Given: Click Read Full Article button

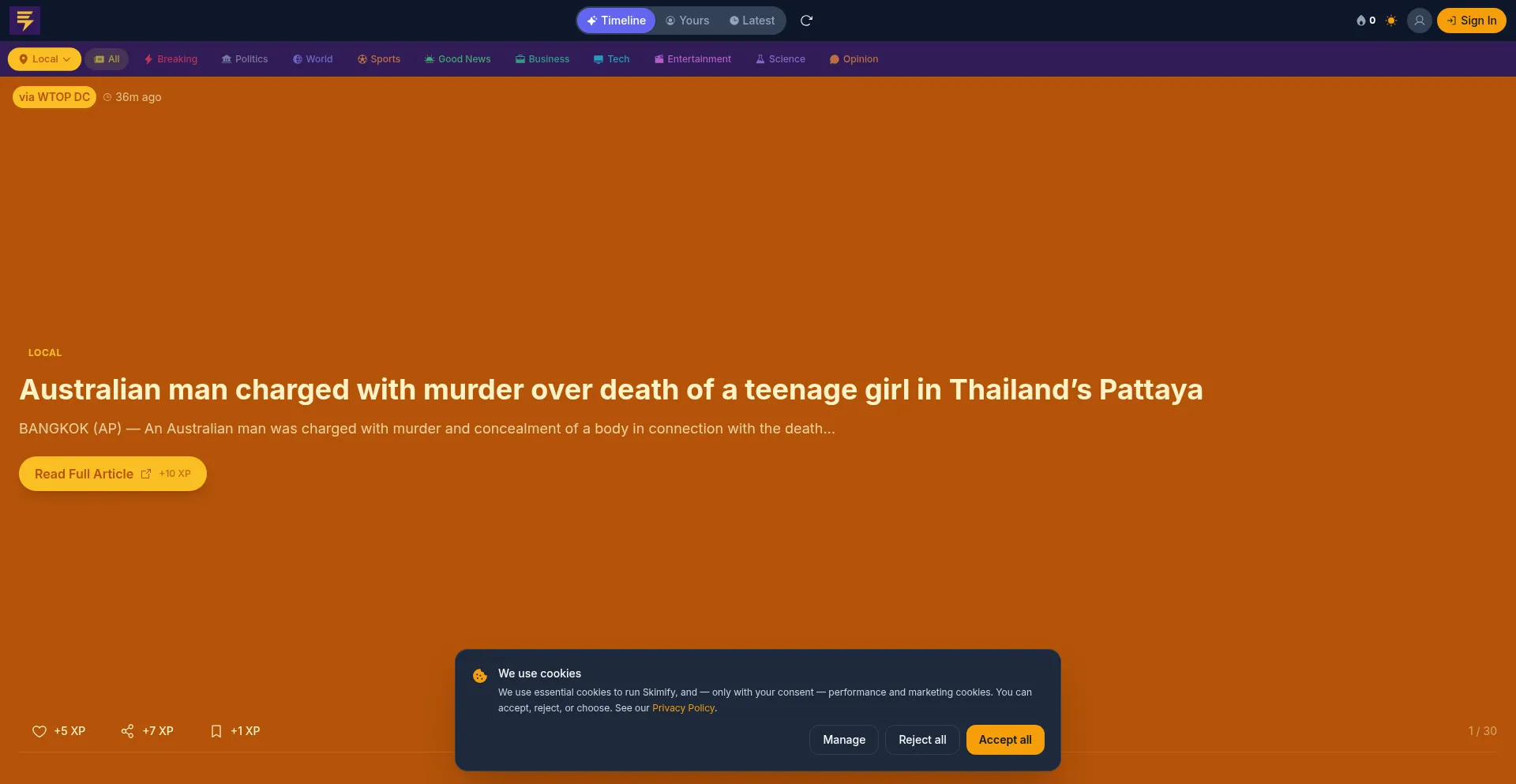Looking at the screenshot, I should pos(113,474).
